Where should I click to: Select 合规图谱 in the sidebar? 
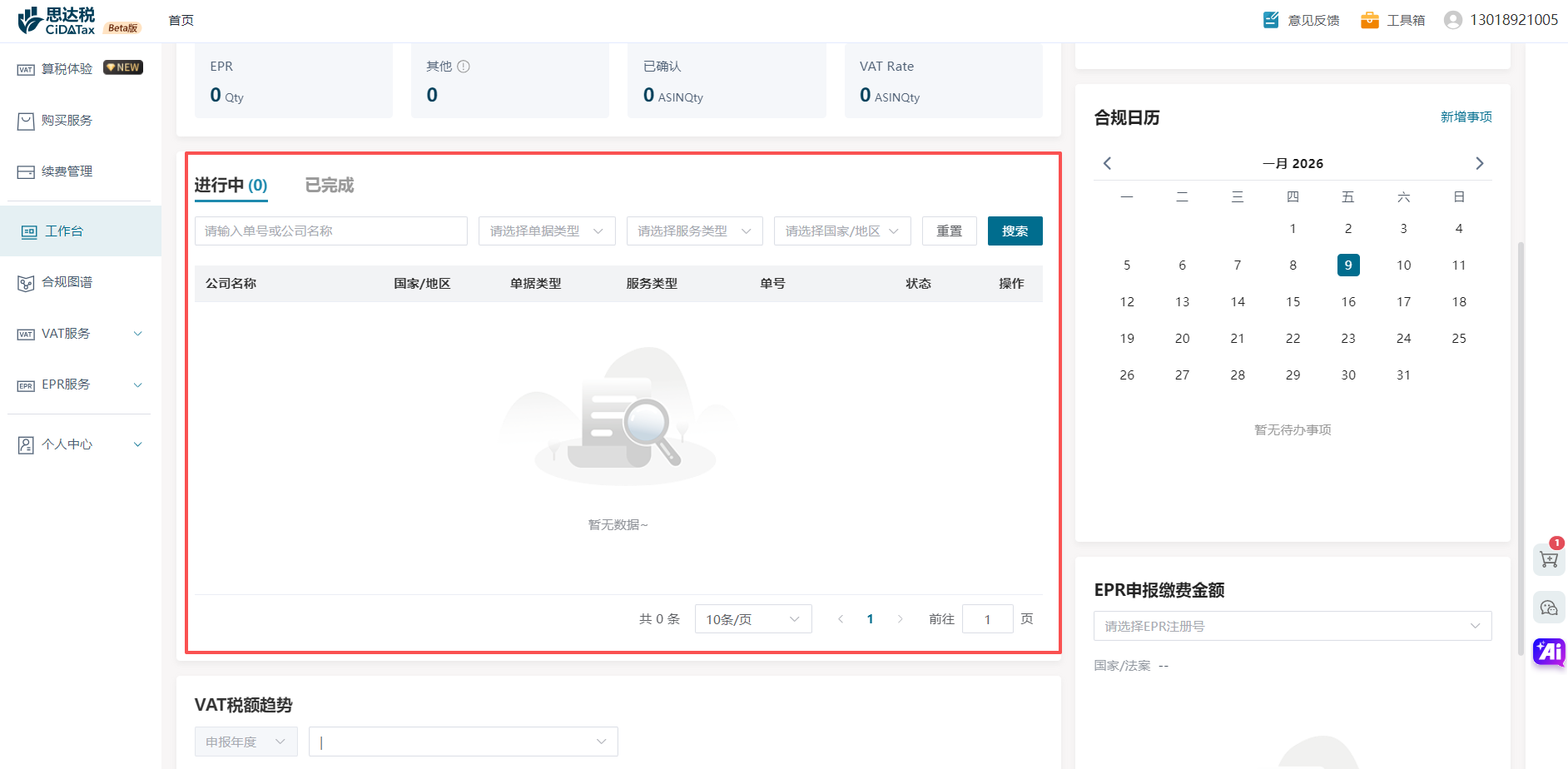(x=67, y=282)
